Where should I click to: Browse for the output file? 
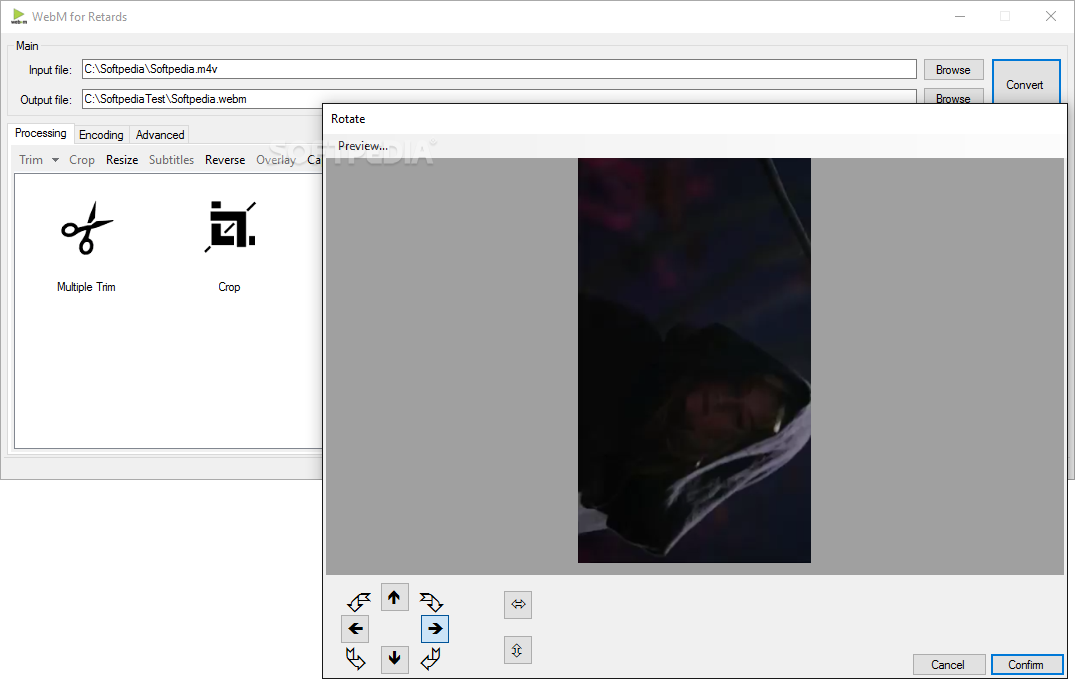(953, 97)
